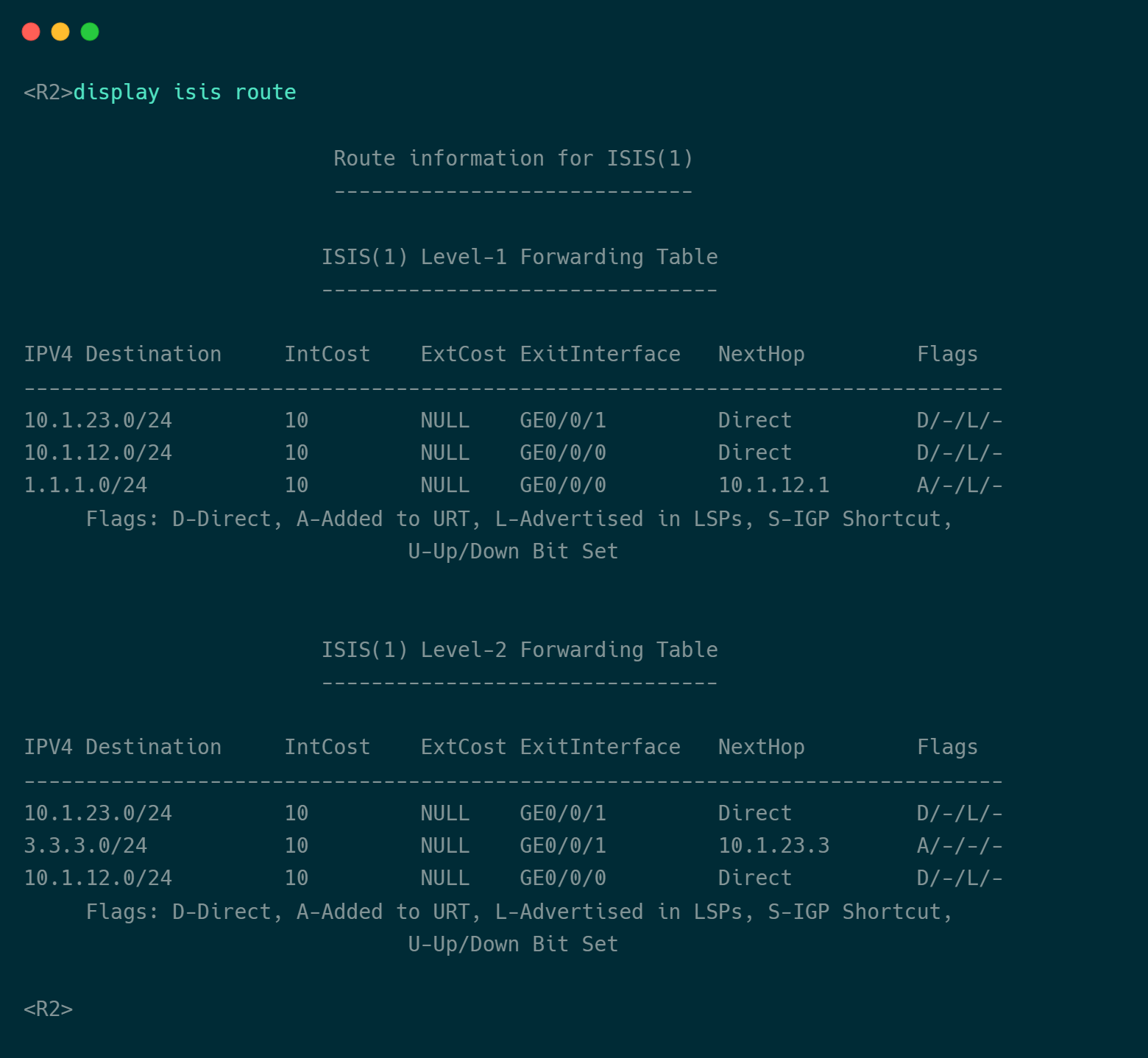Screen dimensions: 1148x1058
Task: Minimize the terminal using the yellow button
Action: [x=60, y=32]
